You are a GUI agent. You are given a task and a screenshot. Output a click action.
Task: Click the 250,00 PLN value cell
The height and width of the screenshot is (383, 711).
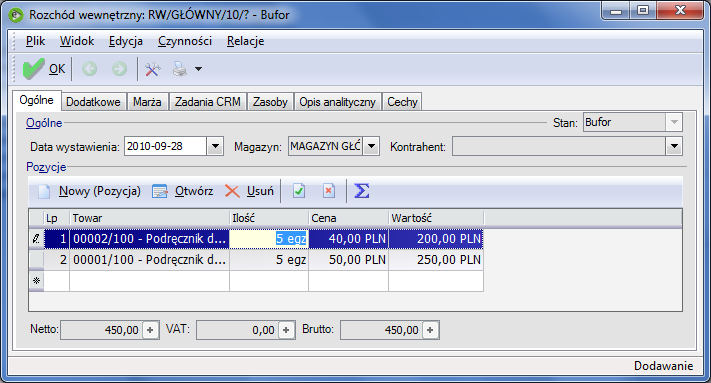(436, 260)
